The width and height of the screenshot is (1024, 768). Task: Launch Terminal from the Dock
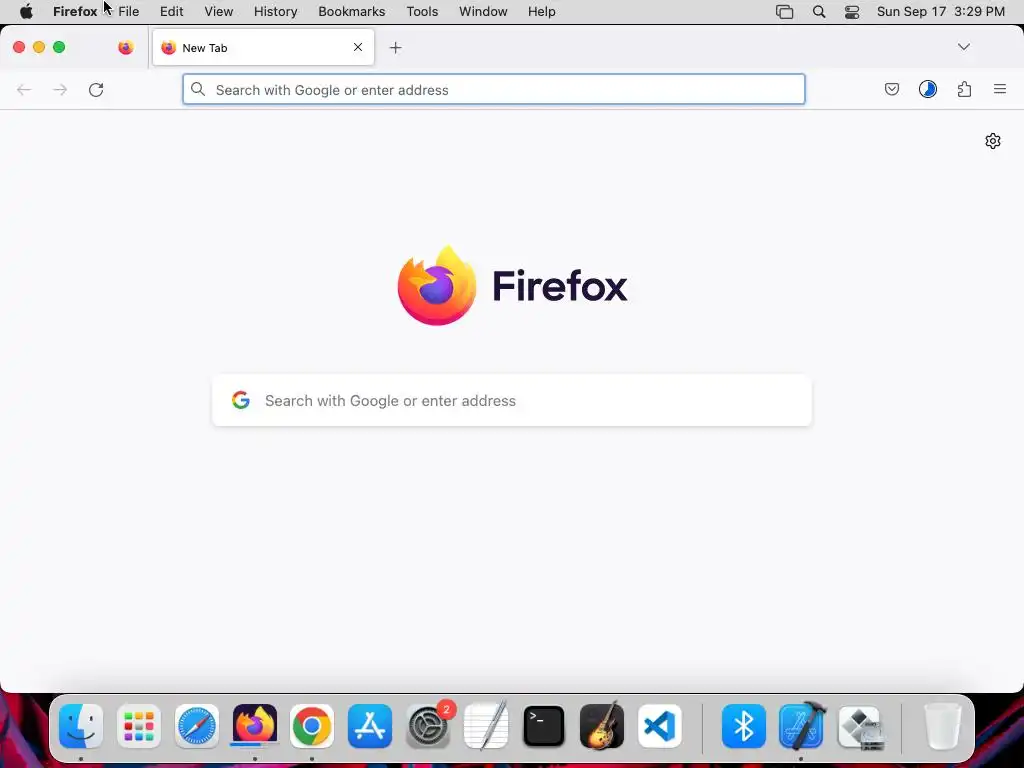pyautogui.click(x=544, y=726)
